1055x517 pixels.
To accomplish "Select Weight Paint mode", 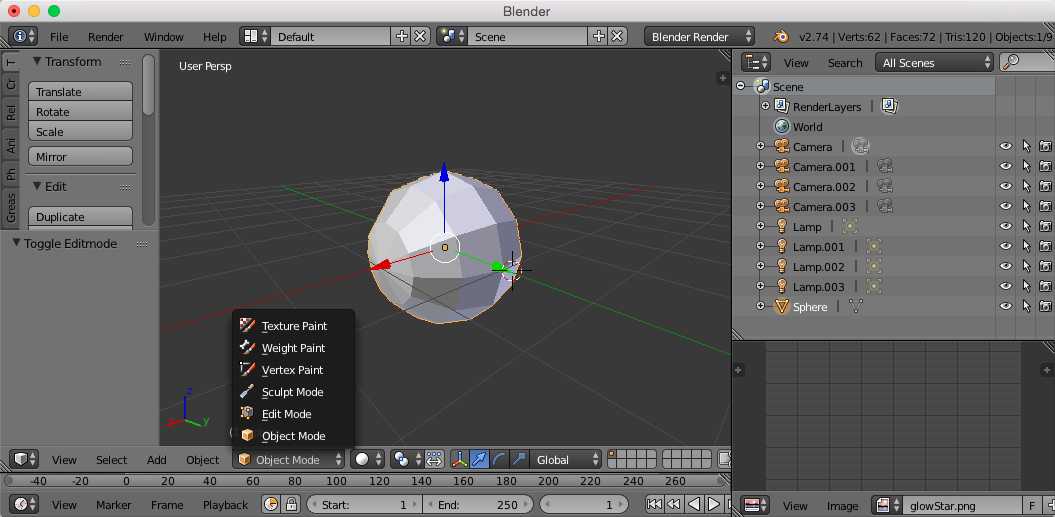I will (293, 348).
